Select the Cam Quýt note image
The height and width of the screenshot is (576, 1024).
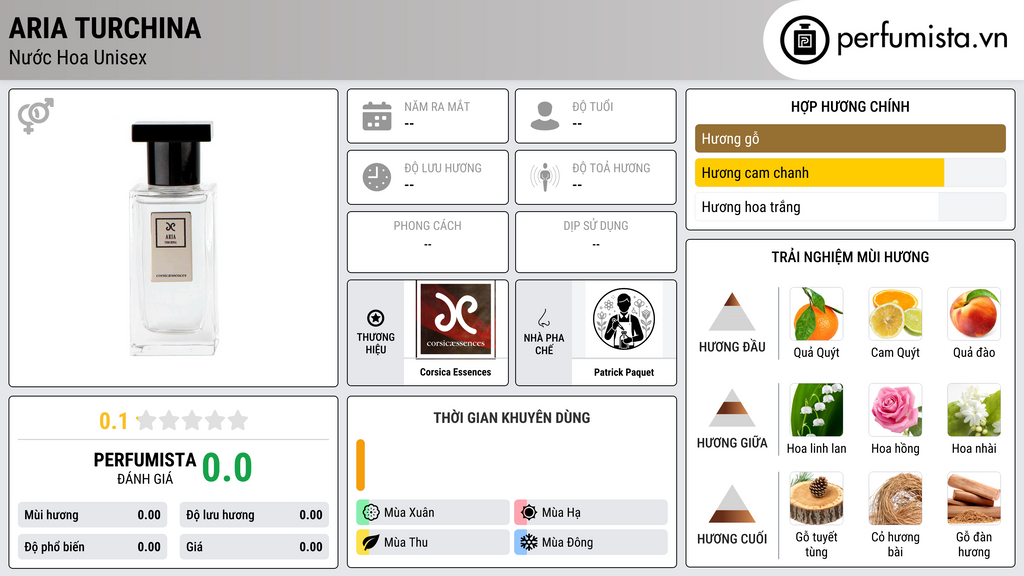[895, 313]
